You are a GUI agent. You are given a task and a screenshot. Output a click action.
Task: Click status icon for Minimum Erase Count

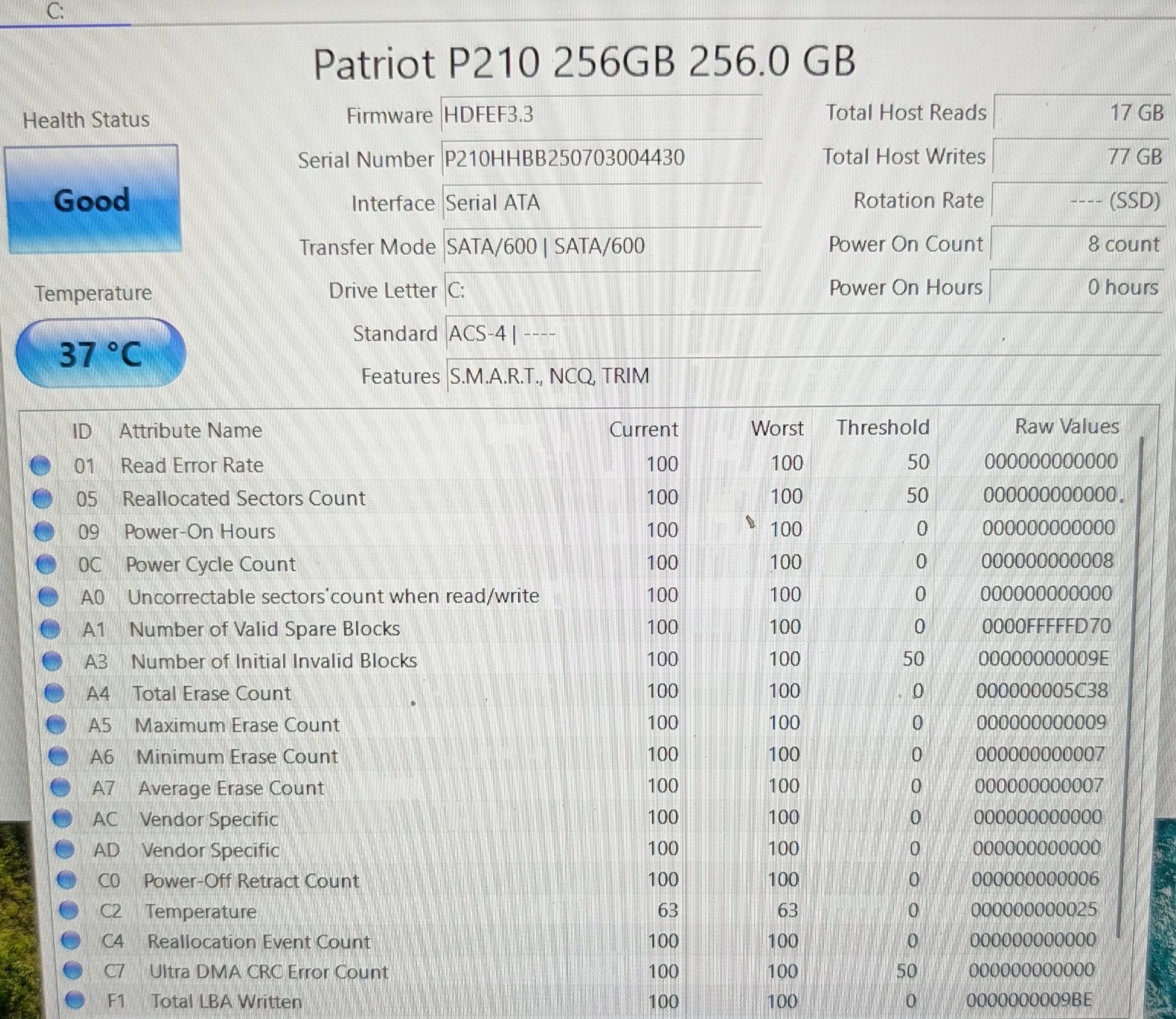58,757
